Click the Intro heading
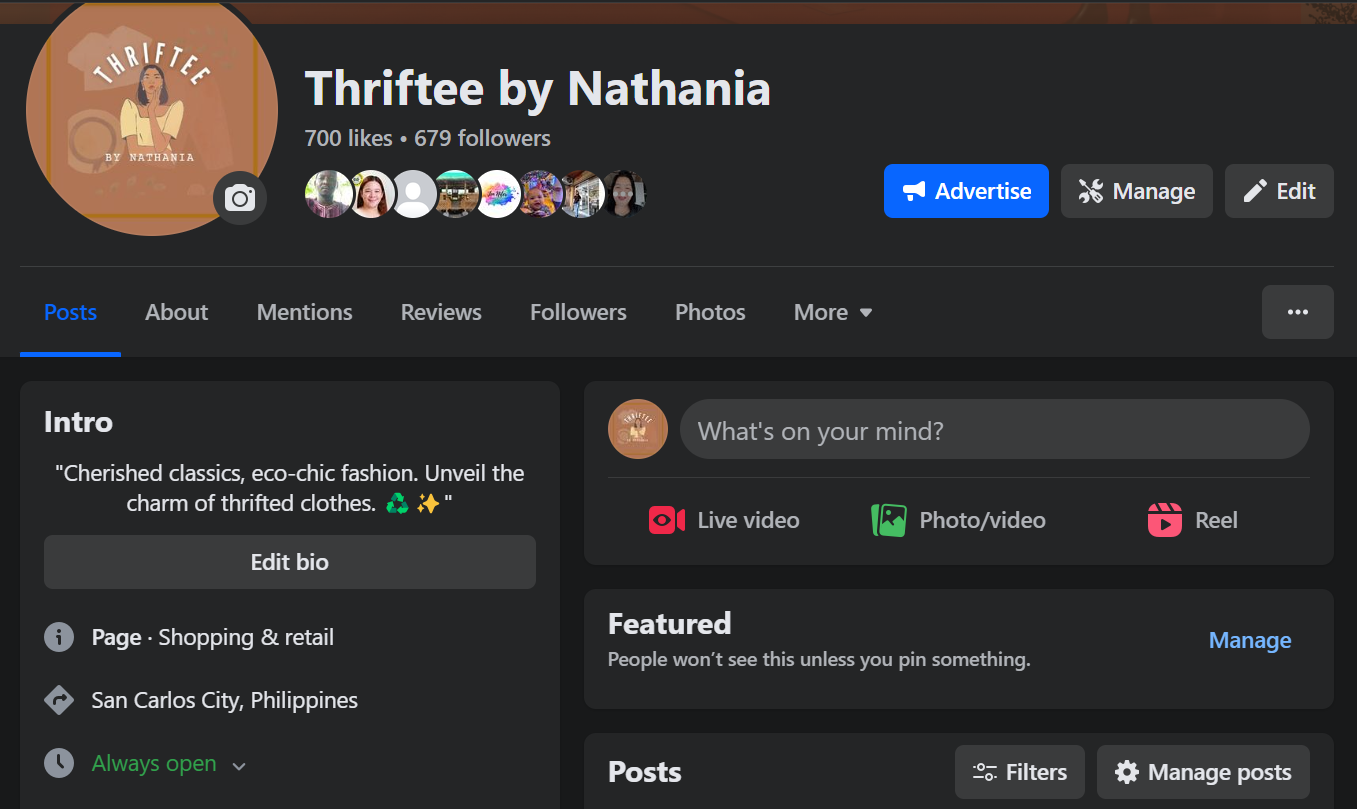The width and height of the screenshot is (1357, 809). click(x=78, y=422)
